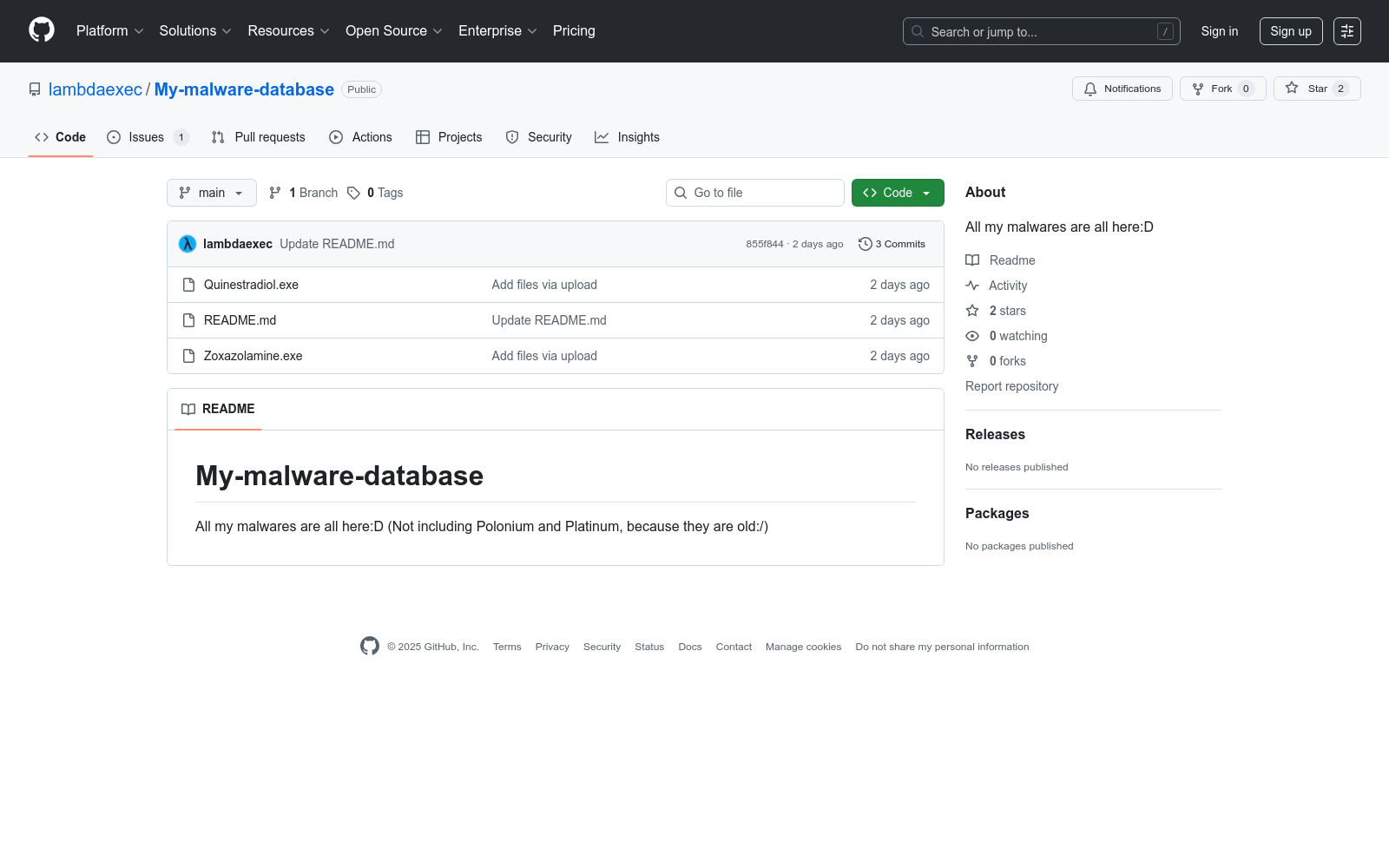Click the README book icon in header

[188, 409]
